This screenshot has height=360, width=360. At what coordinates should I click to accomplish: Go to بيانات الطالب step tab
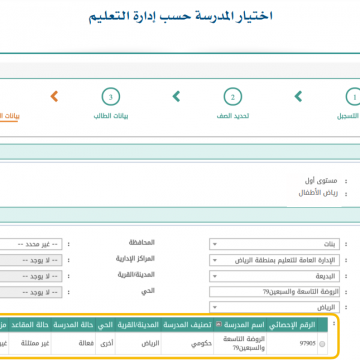[x=111, y=116]
